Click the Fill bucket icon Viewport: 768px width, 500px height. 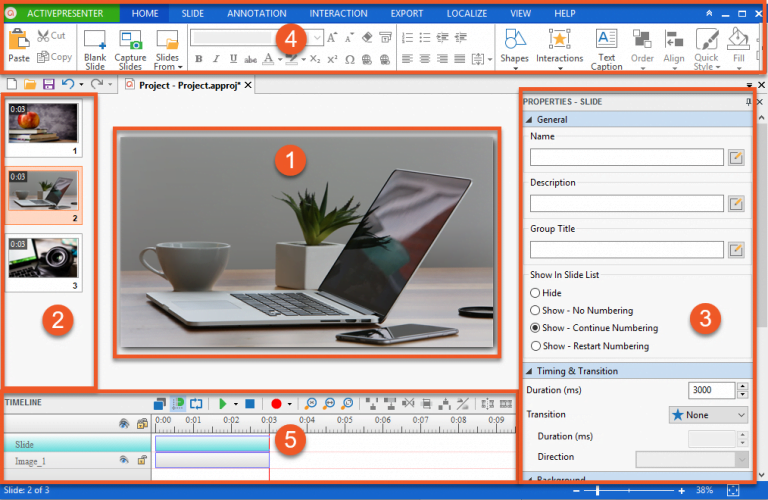(738, 39)
